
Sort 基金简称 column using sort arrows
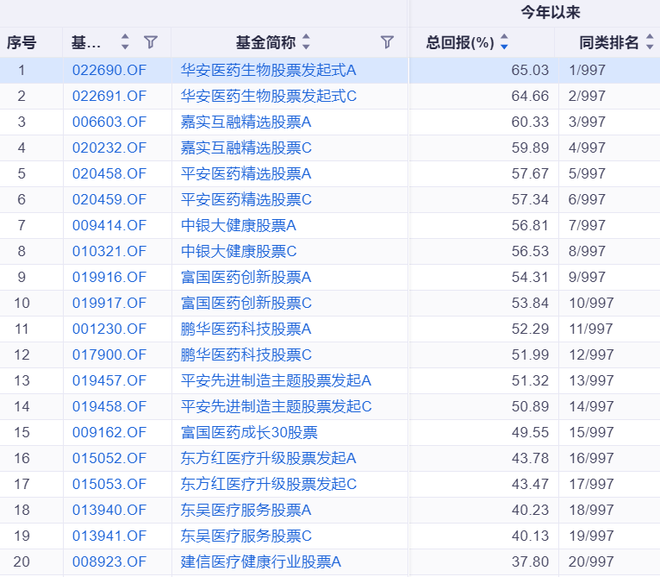coord(306,42)
